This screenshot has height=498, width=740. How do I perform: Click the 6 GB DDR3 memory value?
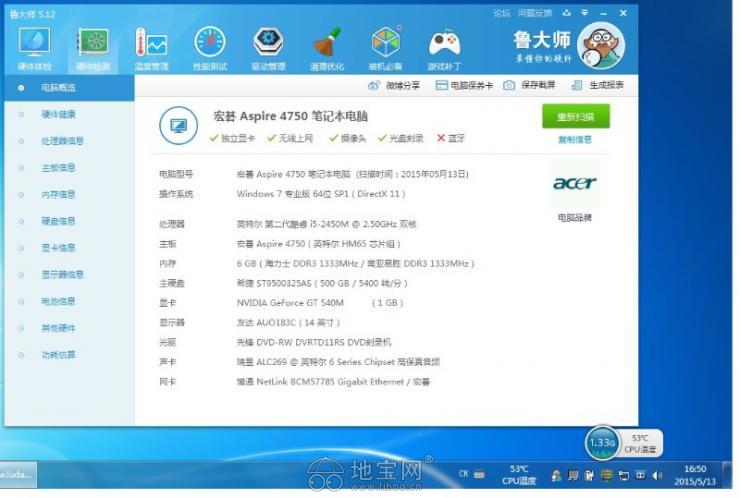click(x=355, y=264)
